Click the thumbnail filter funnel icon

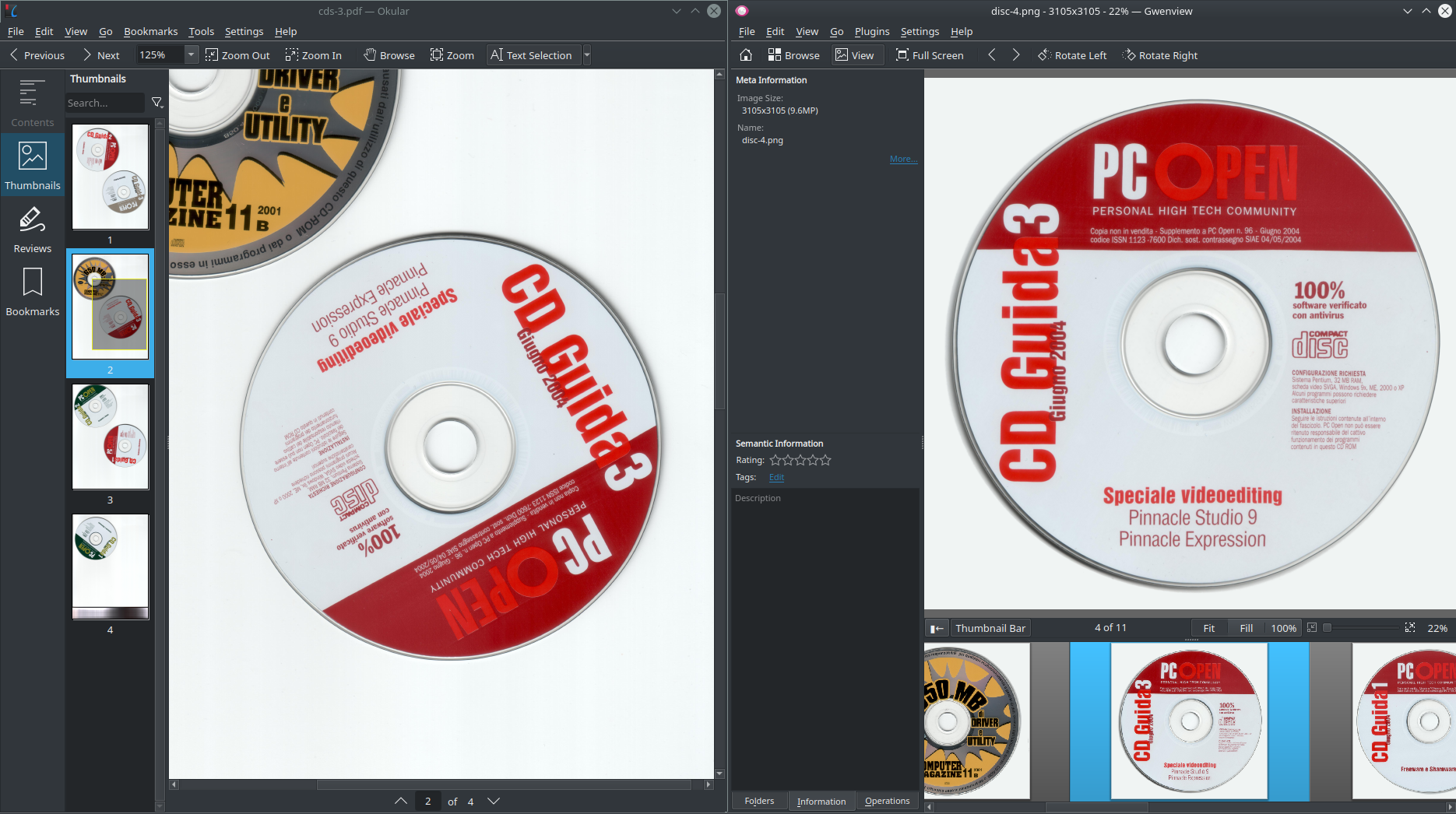[x=157, y=103]
